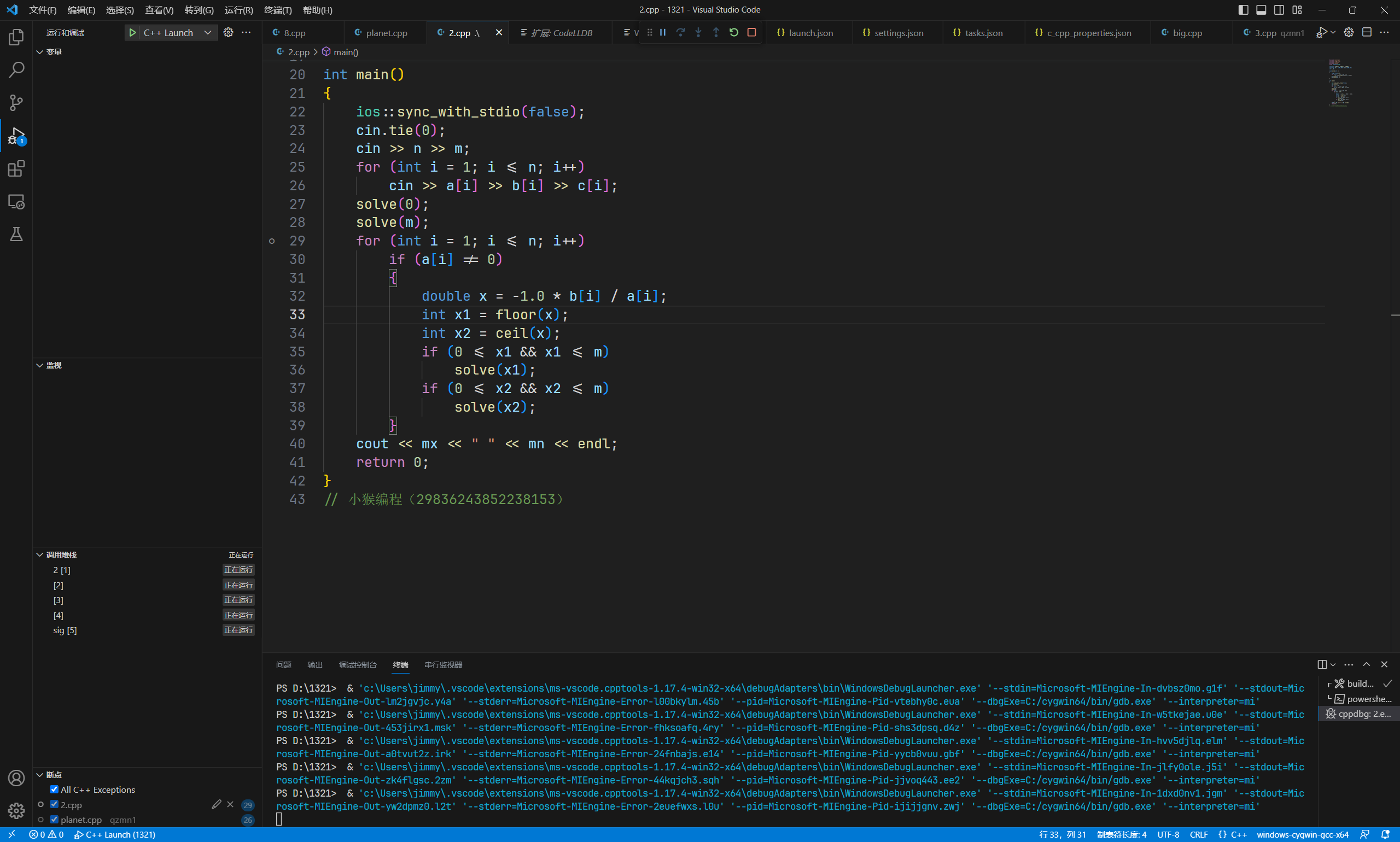
Task: Click UTF-8 encoding in status bar
Action: point(1169,834)
